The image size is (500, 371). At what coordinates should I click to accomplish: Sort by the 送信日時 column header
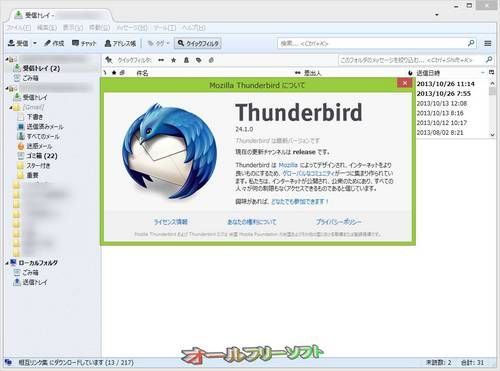click(428, 73)
